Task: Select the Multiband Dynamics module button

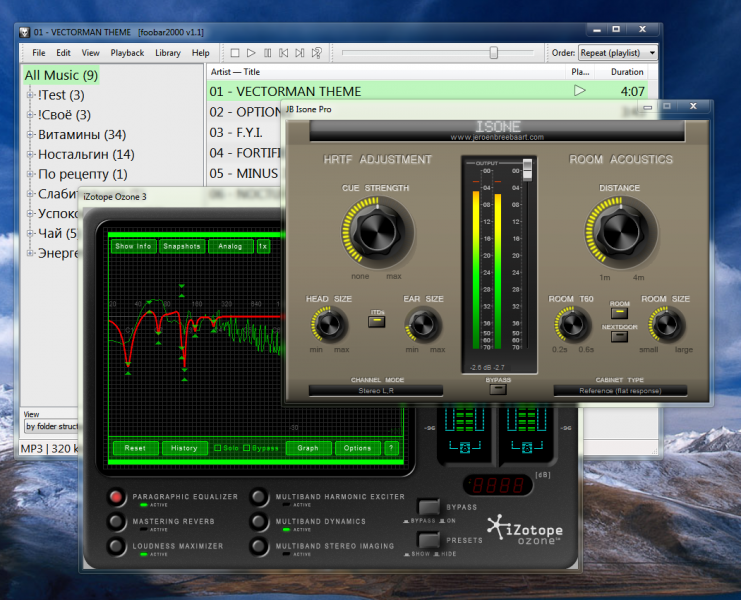Action: (x=260, y=522)
